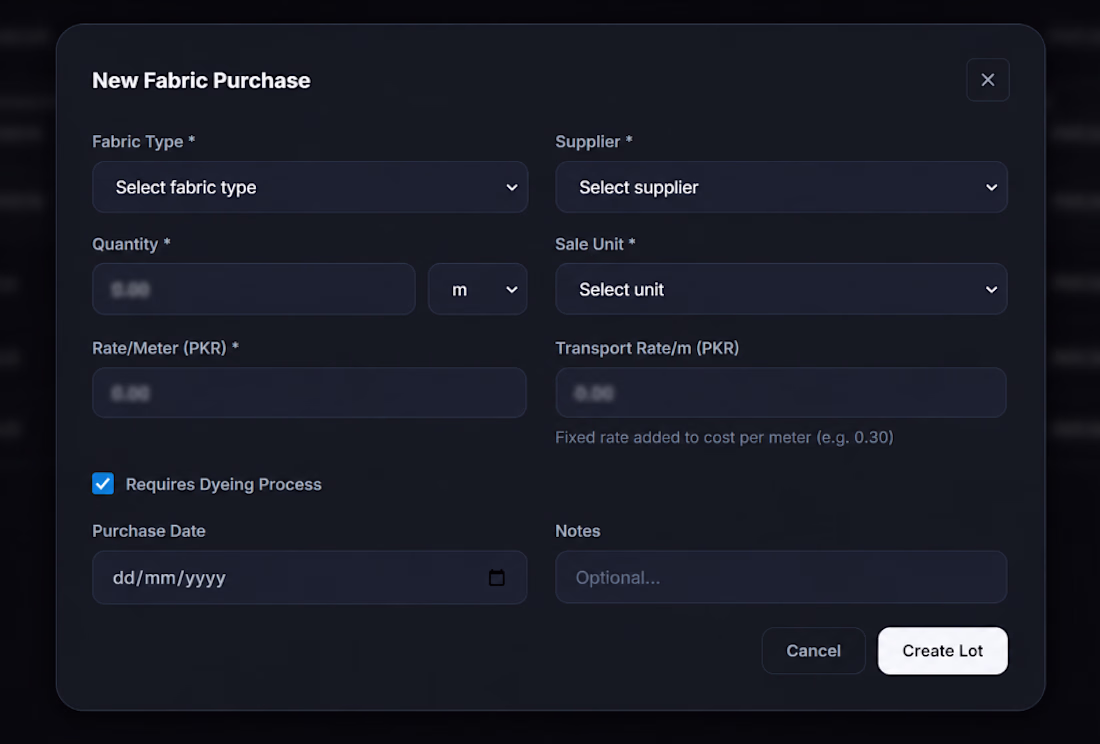
Task: Click the Create Lot button
Action: tap(942, 651)
